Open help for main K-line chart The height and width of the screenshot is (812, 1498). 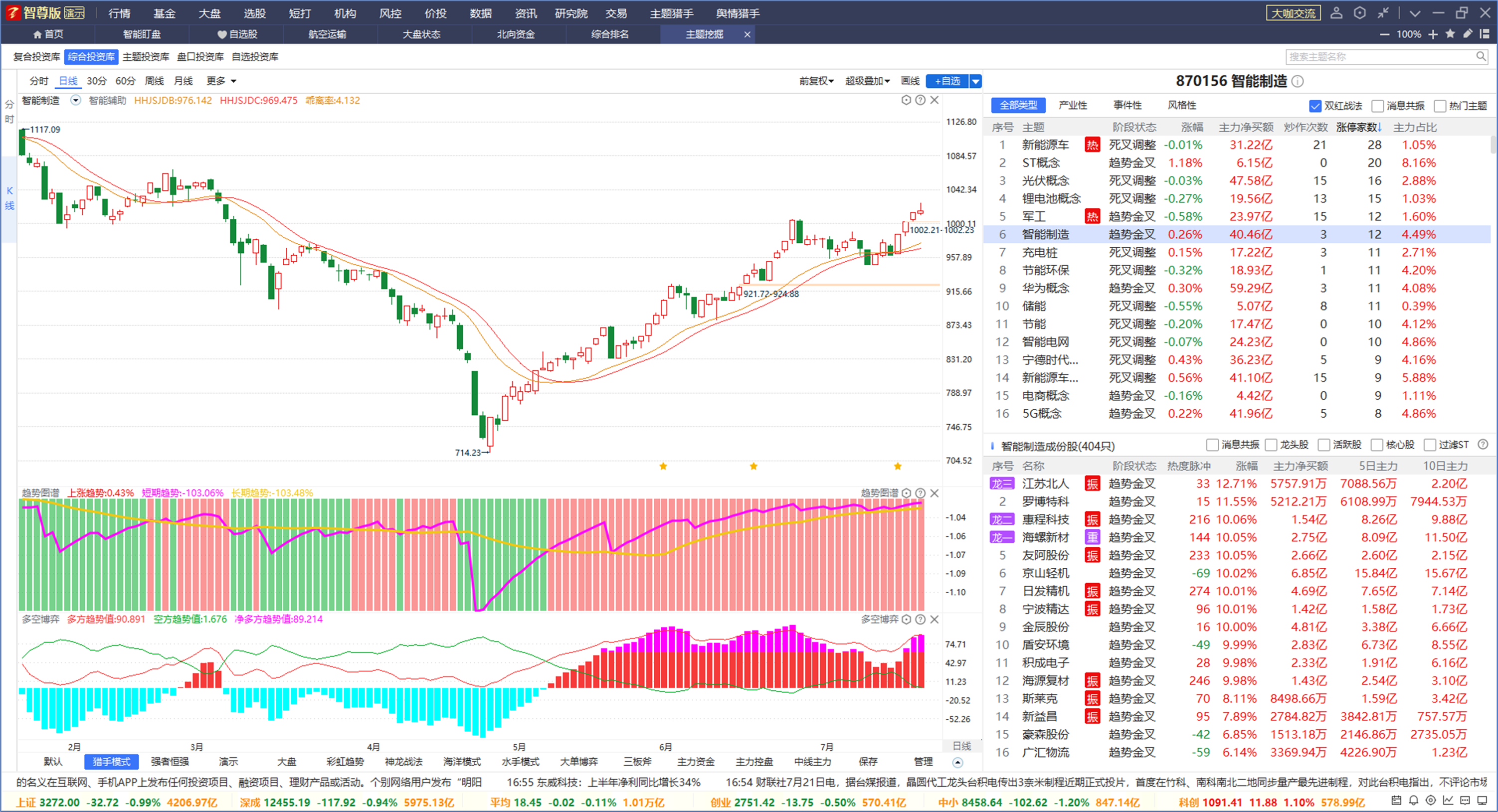(920, 100)
